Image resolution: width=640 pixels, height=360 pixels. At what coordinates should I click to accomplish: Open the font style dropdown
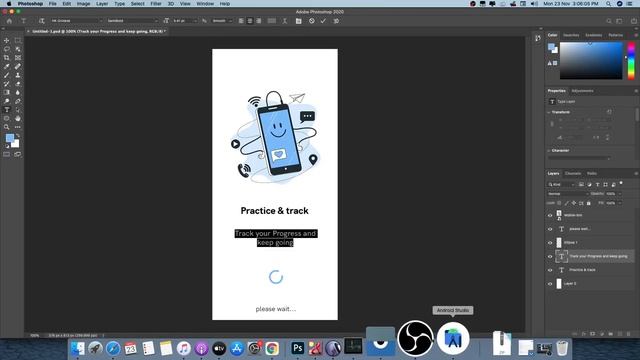(x=132, y=21)
